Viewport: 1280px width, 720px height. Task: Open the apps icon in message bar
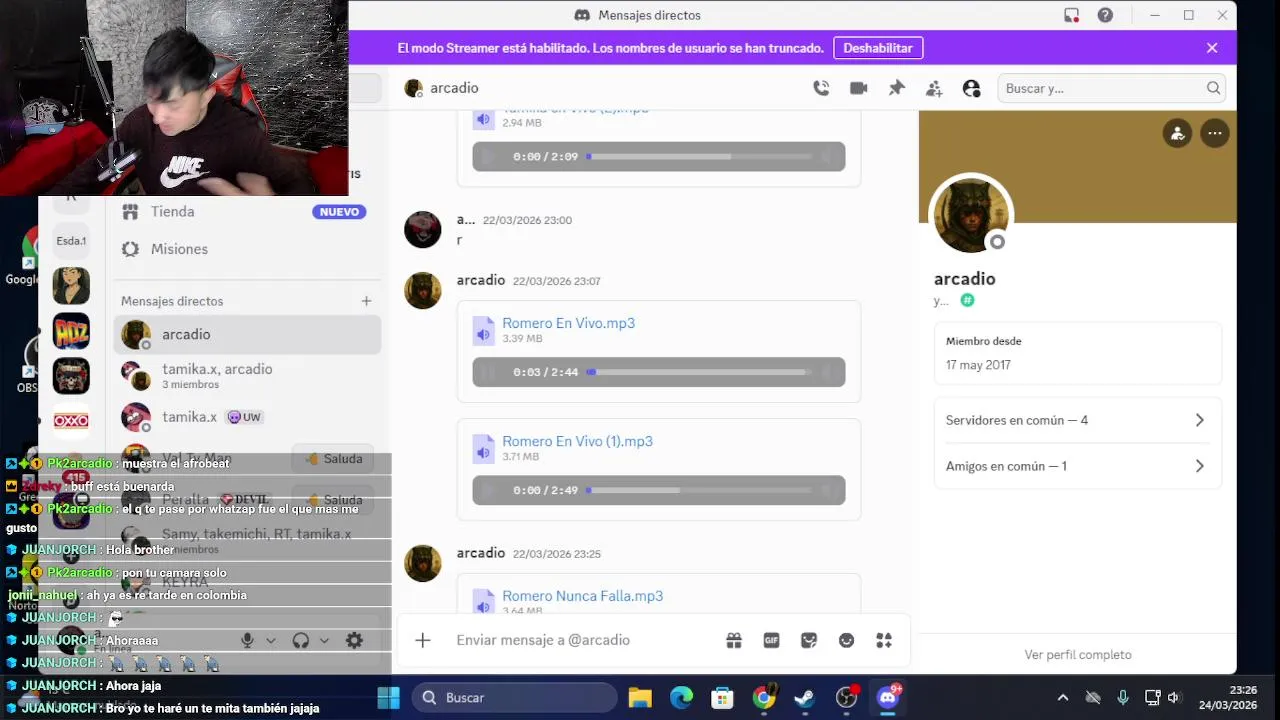click(x=884, y=640)
